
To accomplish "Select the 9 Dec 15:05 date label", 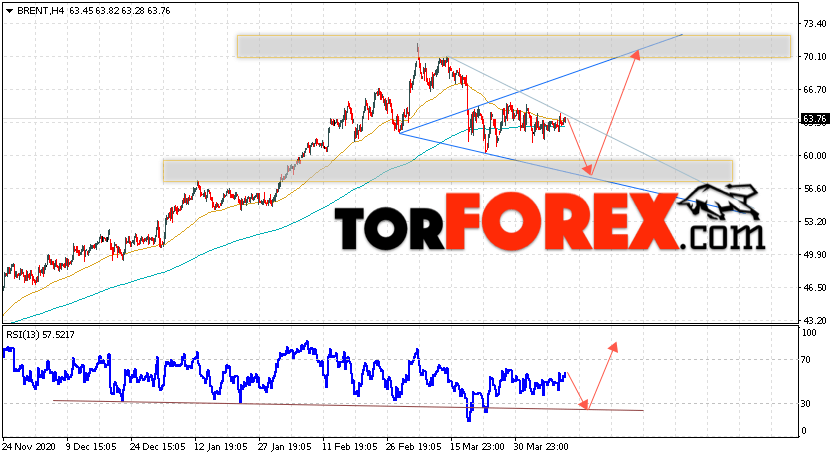I will 91,446.
